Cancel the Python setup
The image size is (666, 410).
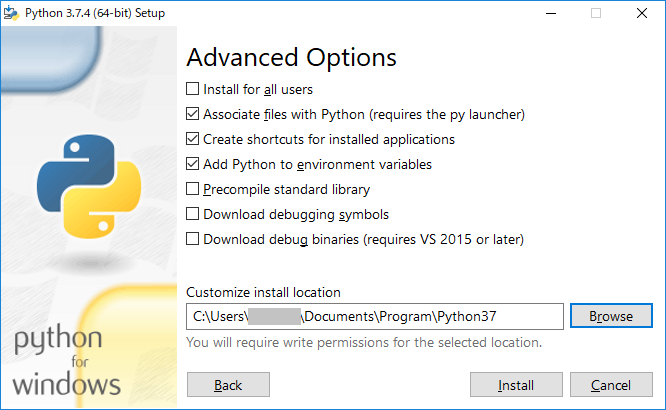coord(611,385)
